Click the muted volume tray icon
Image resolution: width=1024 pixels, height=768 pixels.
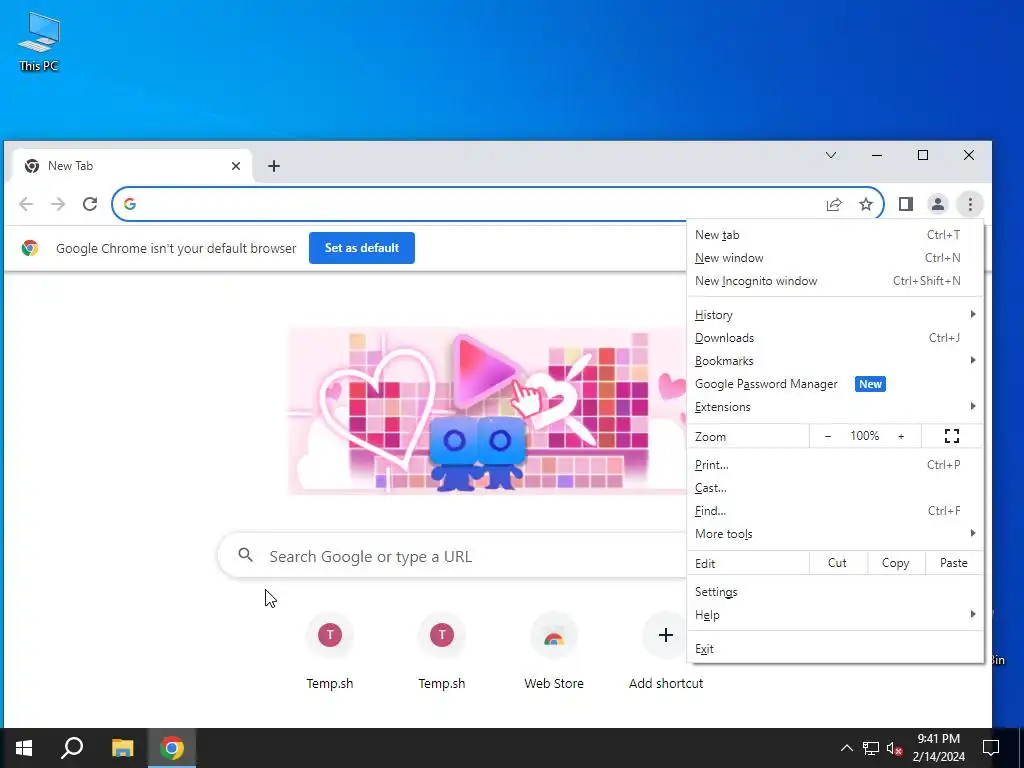(x=895, y=748)
